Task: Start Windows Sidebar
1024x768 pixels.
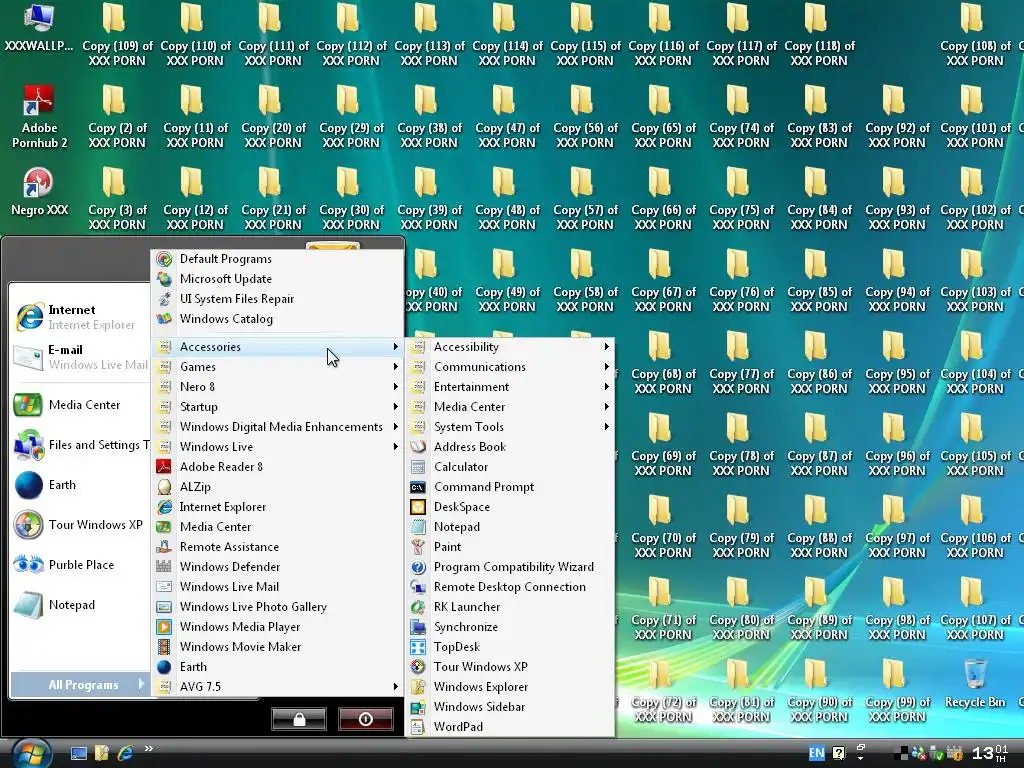Action: click(x=509, y=707)
